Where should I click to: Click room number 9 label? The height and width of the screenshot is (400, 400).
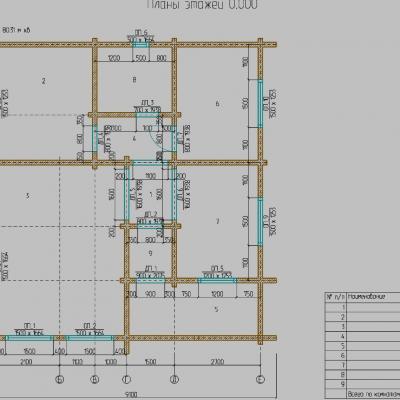click(x=150, y=253)
